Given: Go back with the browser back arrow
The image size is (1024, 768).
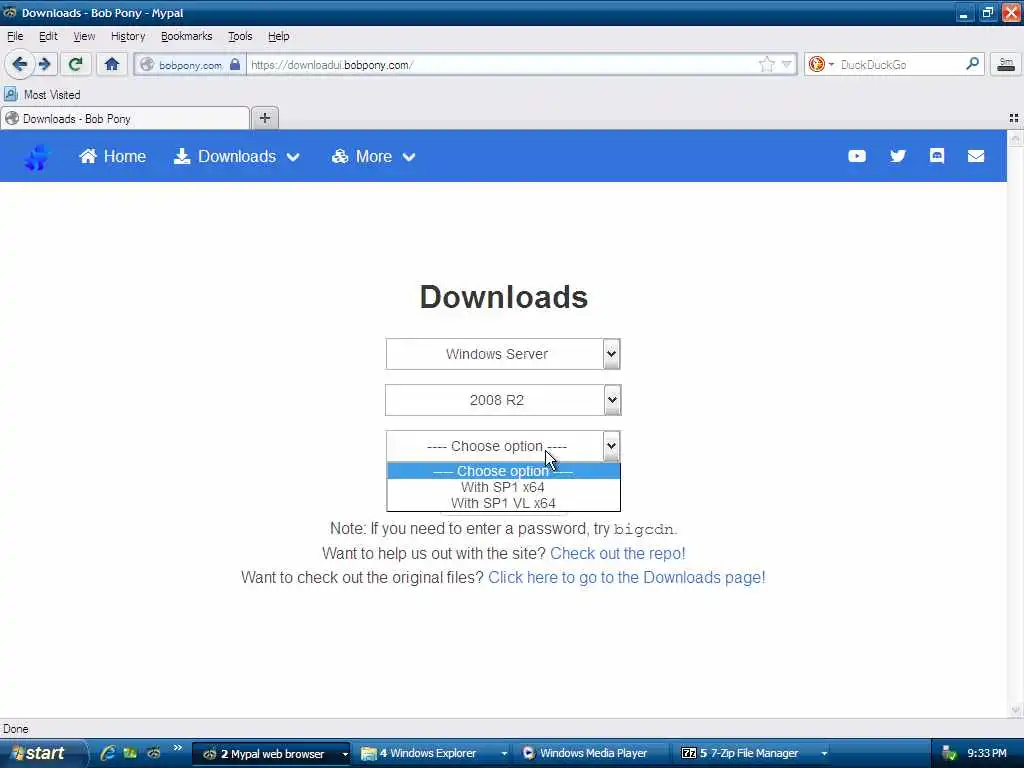Looking at the screenshot, I should click(20, 64).
